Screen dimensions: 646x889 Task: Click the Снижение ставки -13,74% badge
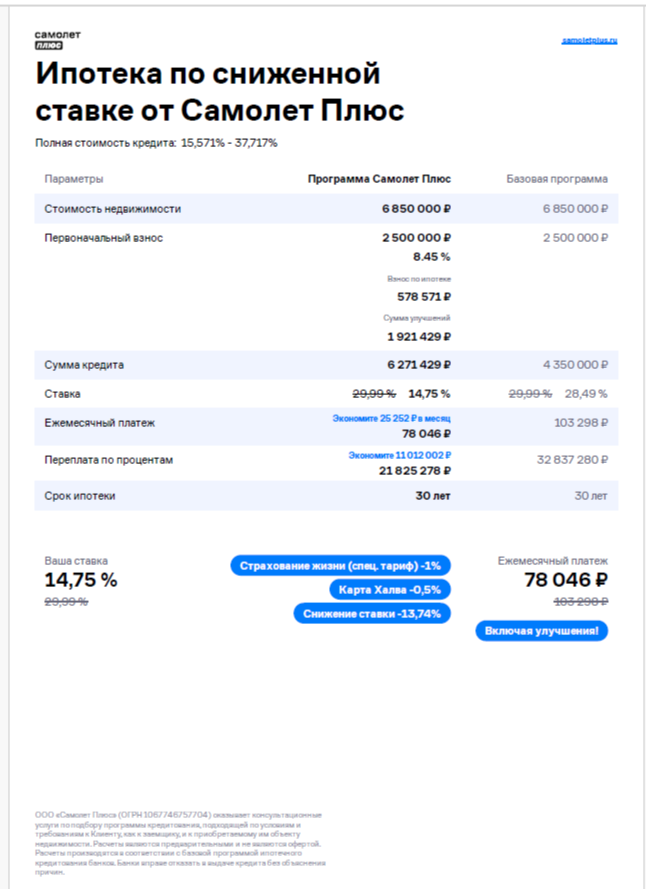pyautogui.click(x=373, y=614)
